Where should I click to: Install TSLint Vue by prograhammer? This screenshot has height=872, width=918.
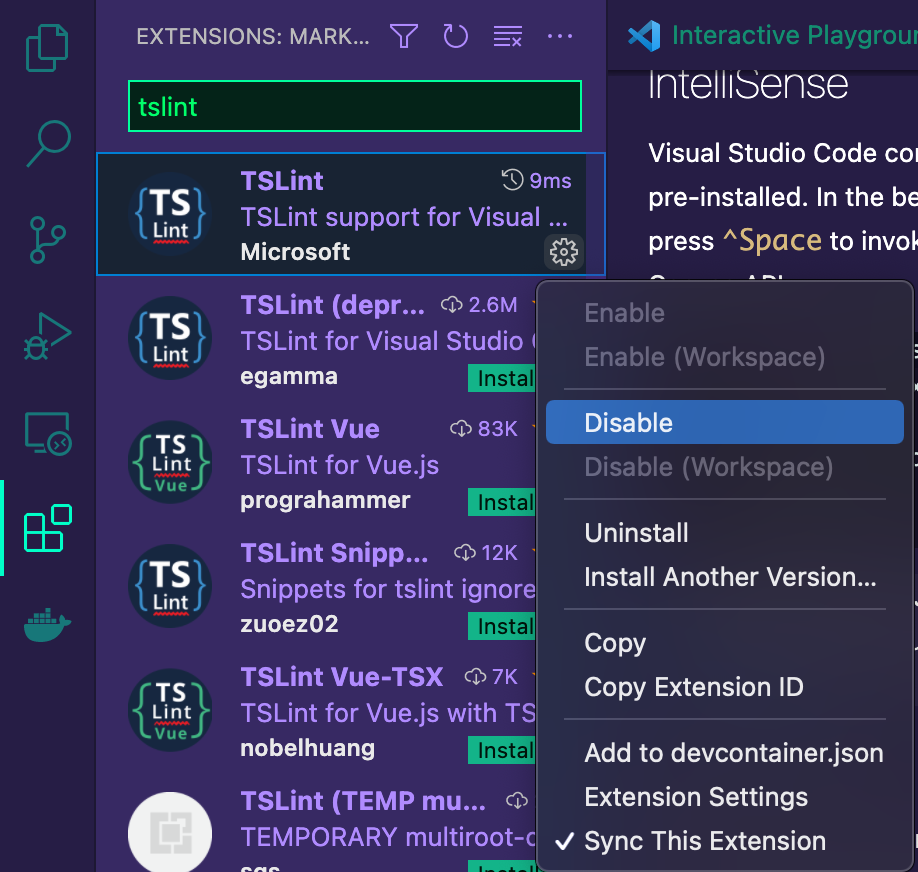click(x=502, y=502)
